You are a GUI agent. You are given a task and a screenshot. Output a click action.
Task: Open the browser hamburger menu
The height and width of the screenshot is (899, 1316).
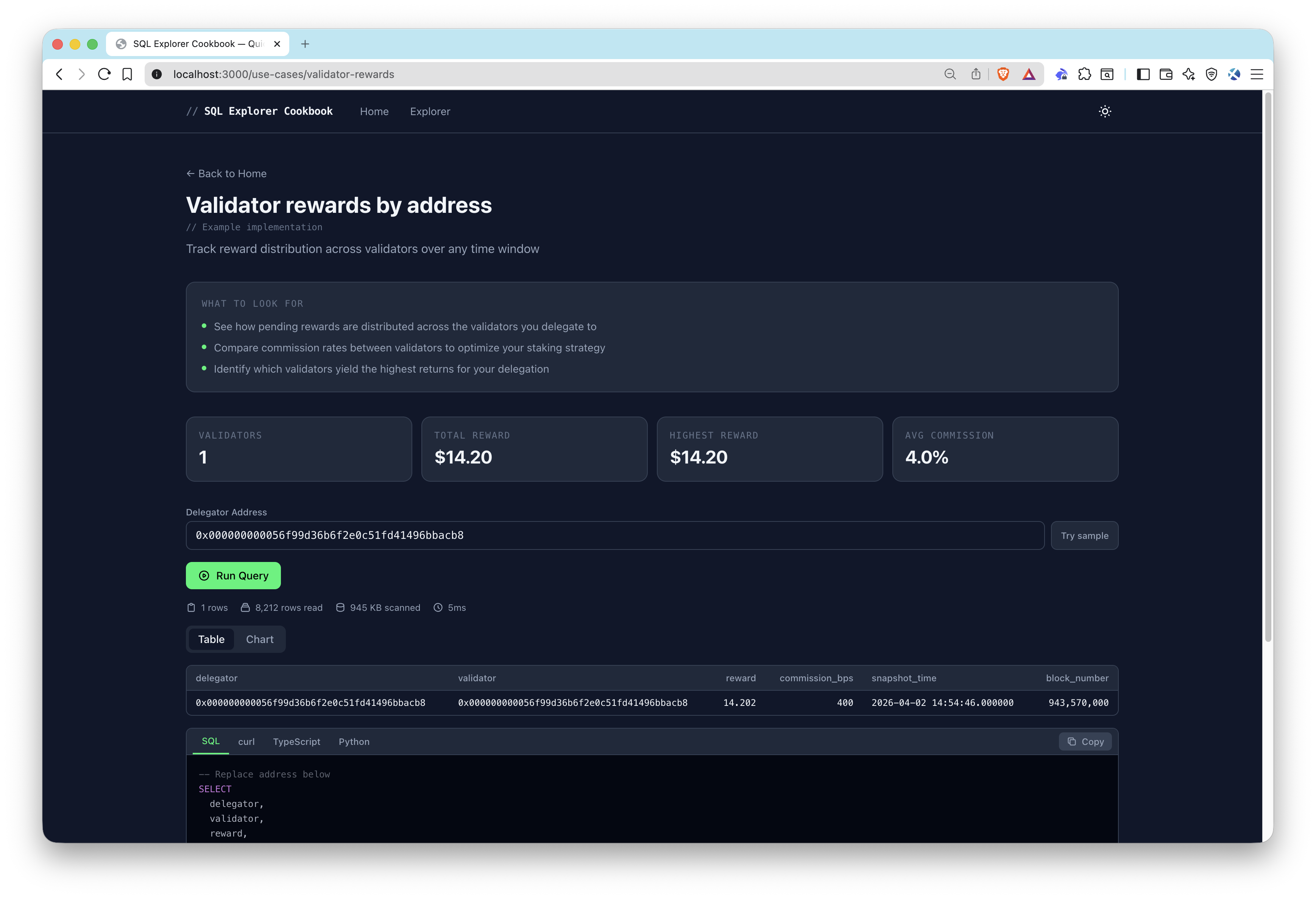[1257, 74]
